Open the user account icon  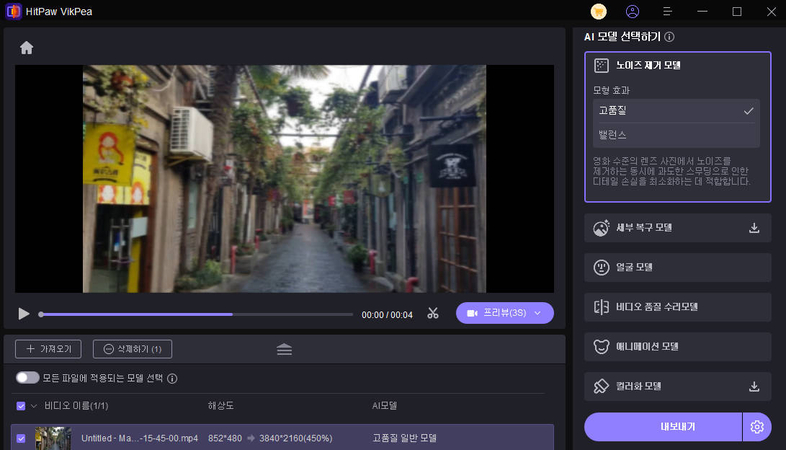click(632, 12)
